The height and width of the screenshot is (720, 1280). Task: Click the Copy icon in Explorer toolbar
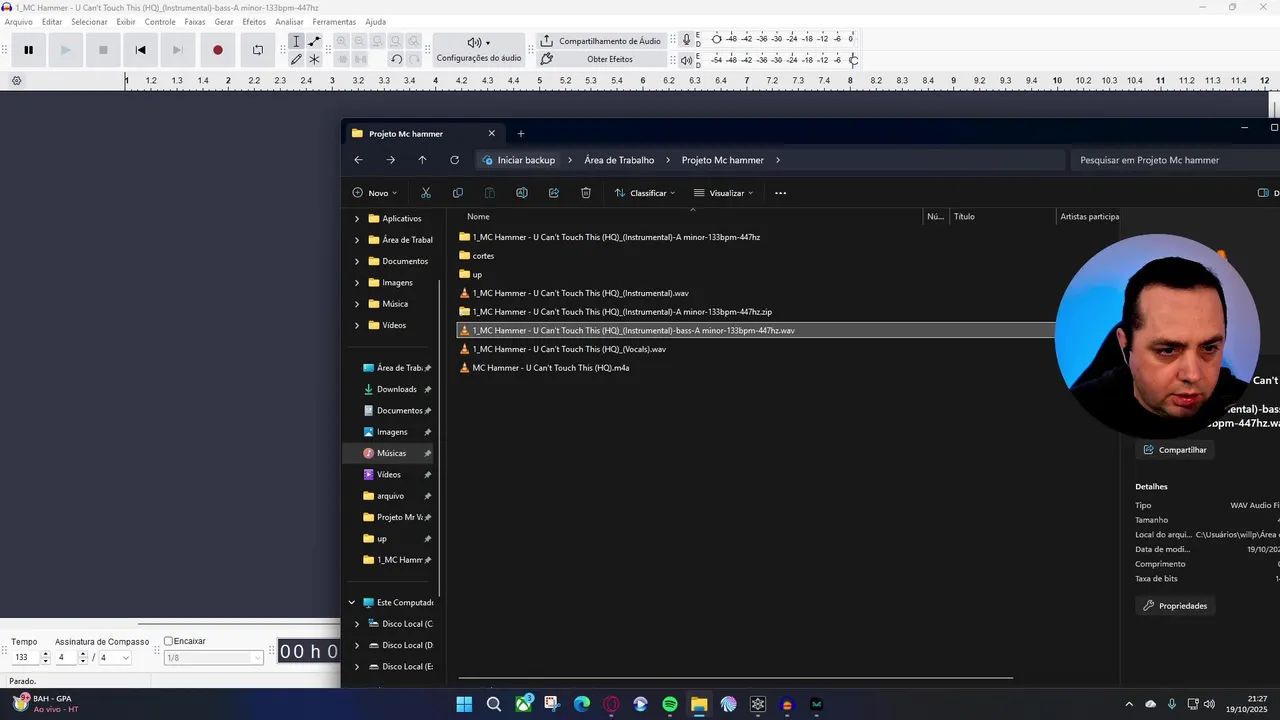[x=457, y=193]
